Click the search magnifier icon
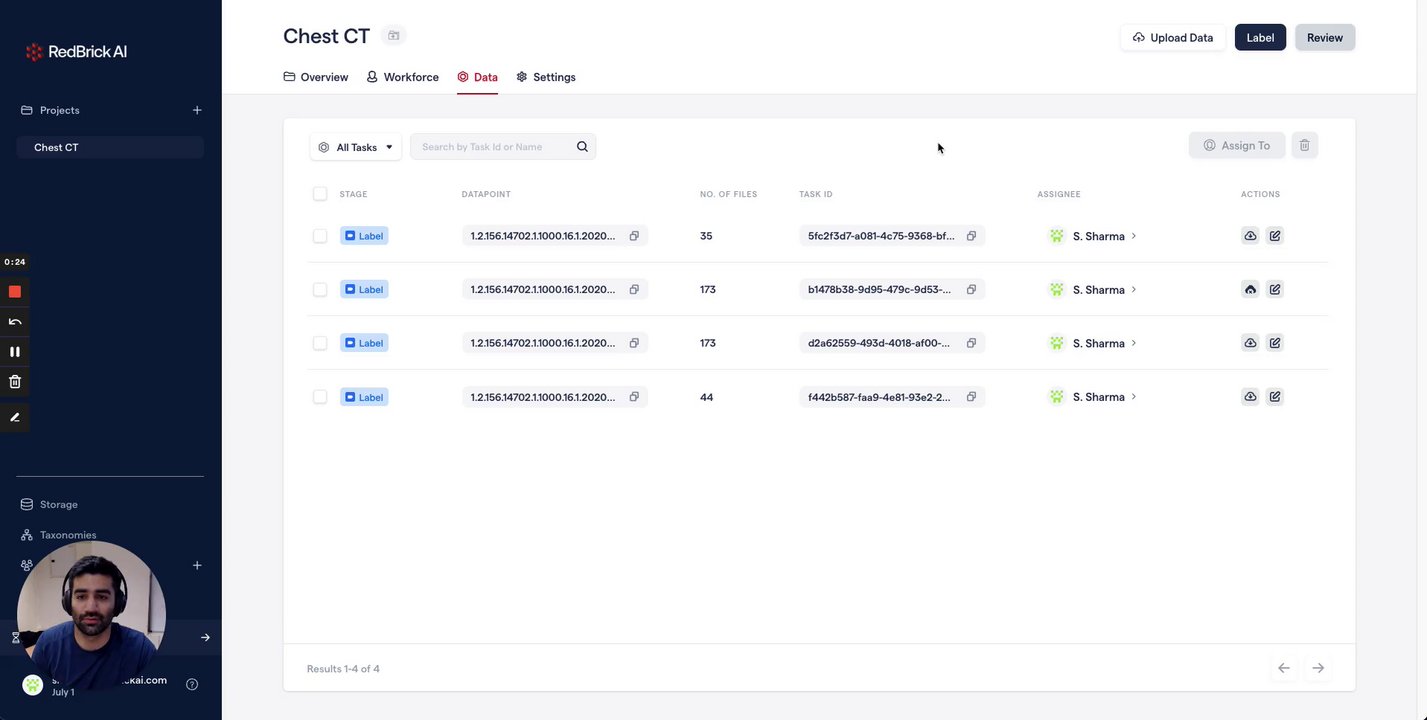The width and height of the screenshot is (1427, 720). tap(582, 147)
